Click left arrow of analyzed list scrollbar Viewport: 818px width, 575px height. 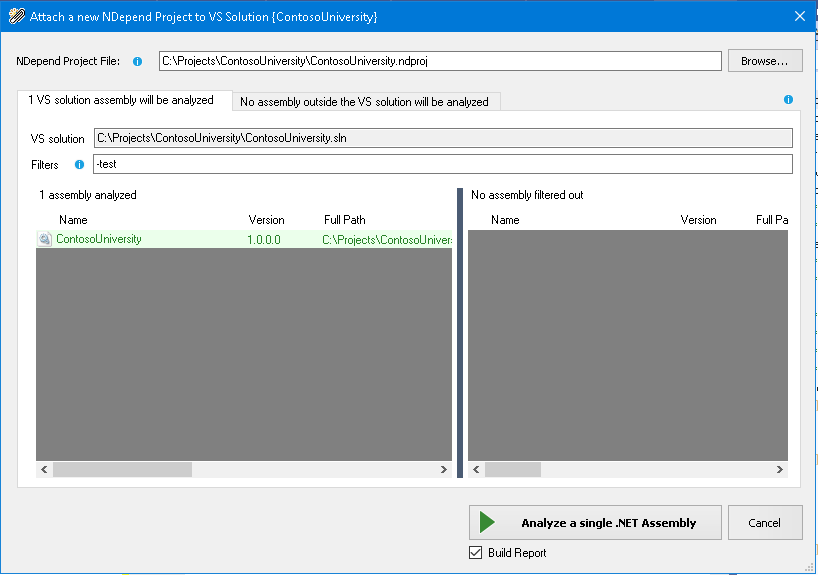pyautogui.click(x=44, y=470)
